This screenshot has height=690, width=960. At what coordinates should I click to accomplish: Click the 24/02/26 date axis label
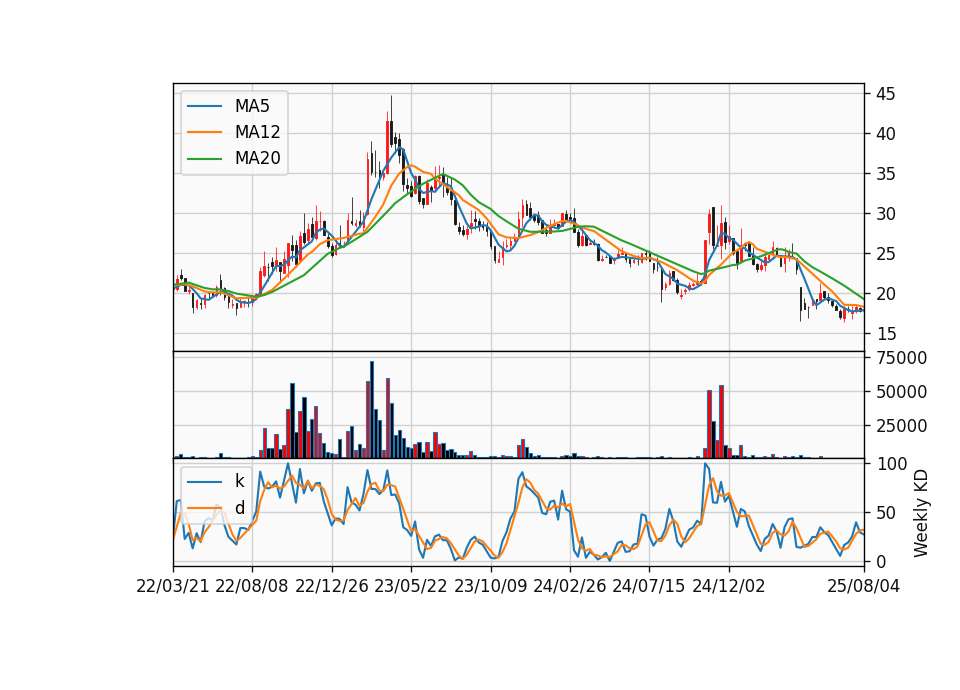pos(569,586)
